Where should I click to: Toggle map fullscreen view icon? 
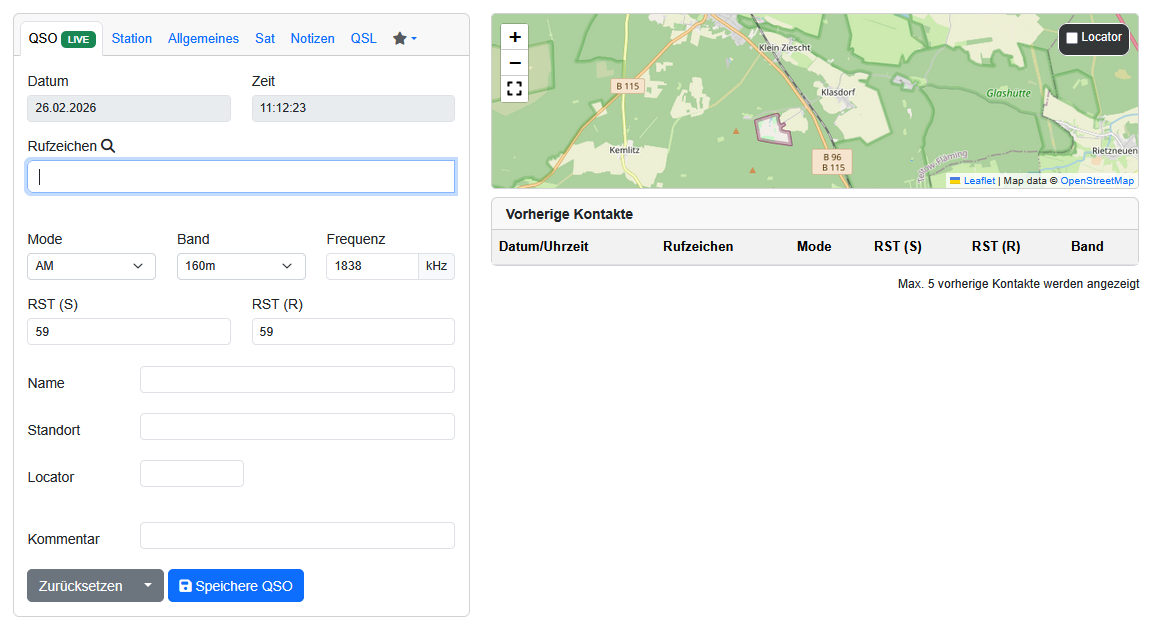pyautogui.click(x=515, y=89)
